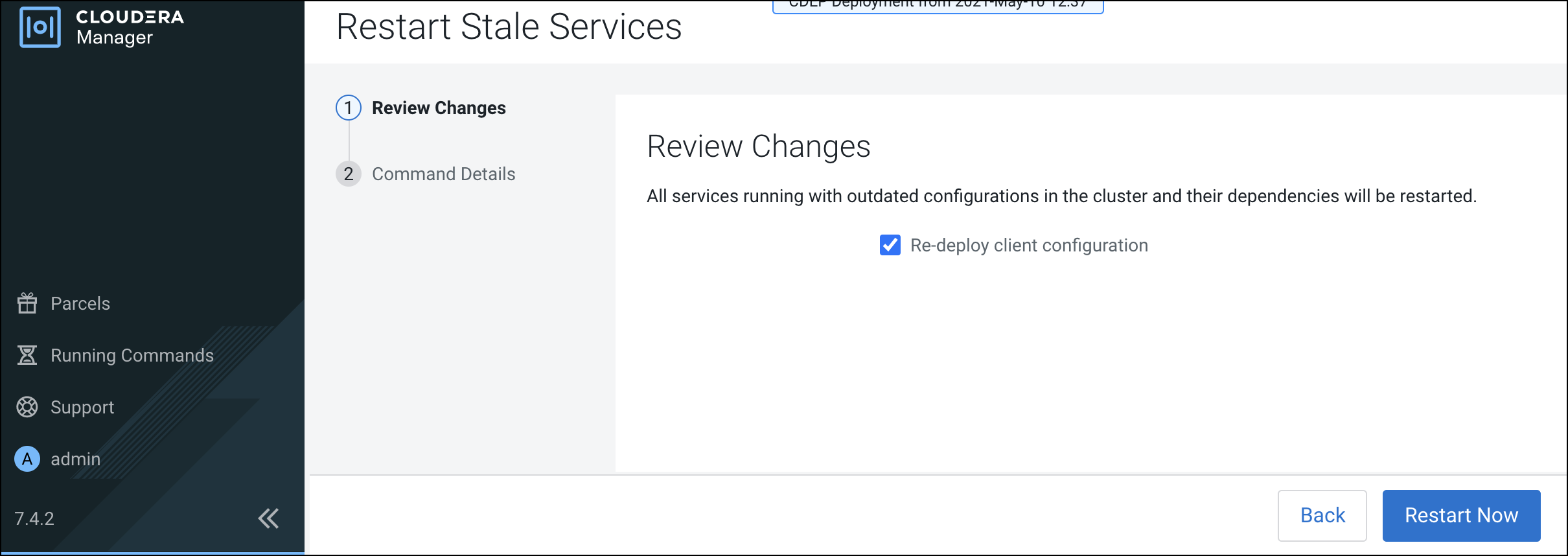Open Running Commands in the sidebar
The image size is (1568, 556).
click(x=132, y=355)
